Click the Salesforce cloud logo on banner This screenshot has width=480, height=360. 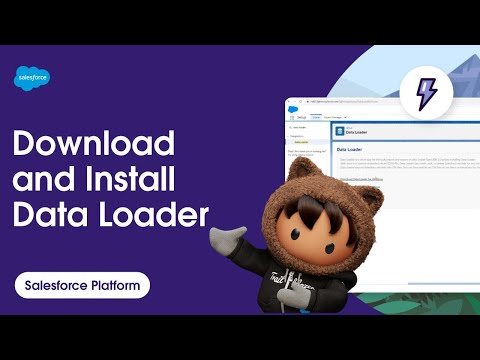(x=32, y=78)
